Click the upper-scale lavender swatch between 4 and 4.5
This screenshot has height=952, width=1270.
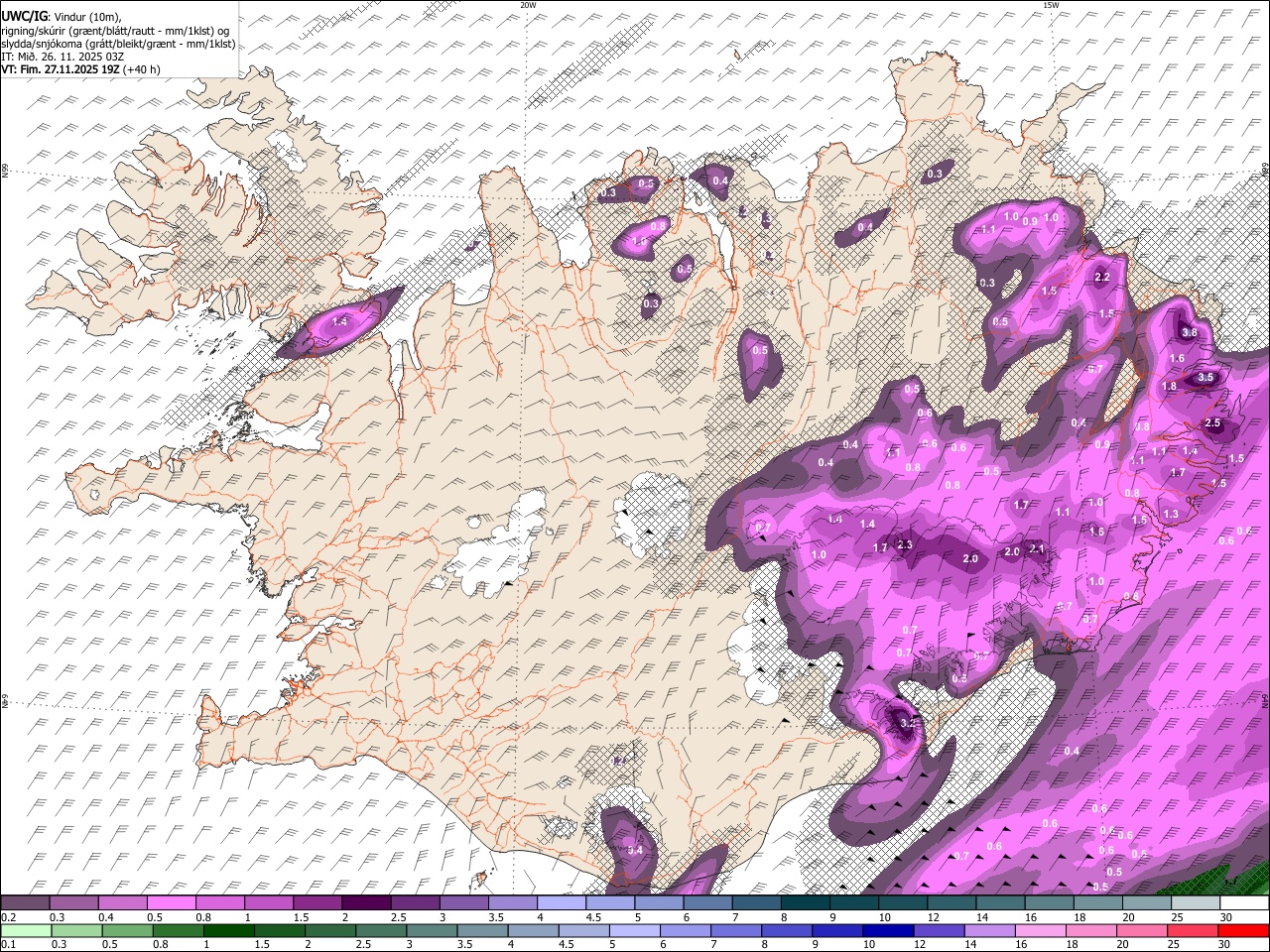[561, 903]
